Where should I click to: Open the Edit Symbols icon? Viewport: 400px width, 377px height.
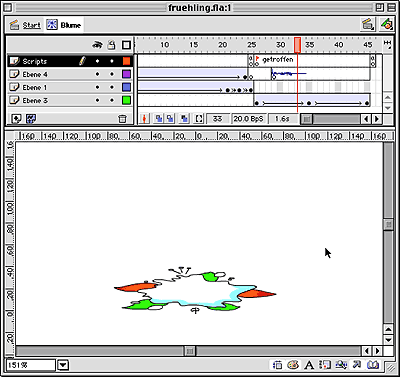386,25
